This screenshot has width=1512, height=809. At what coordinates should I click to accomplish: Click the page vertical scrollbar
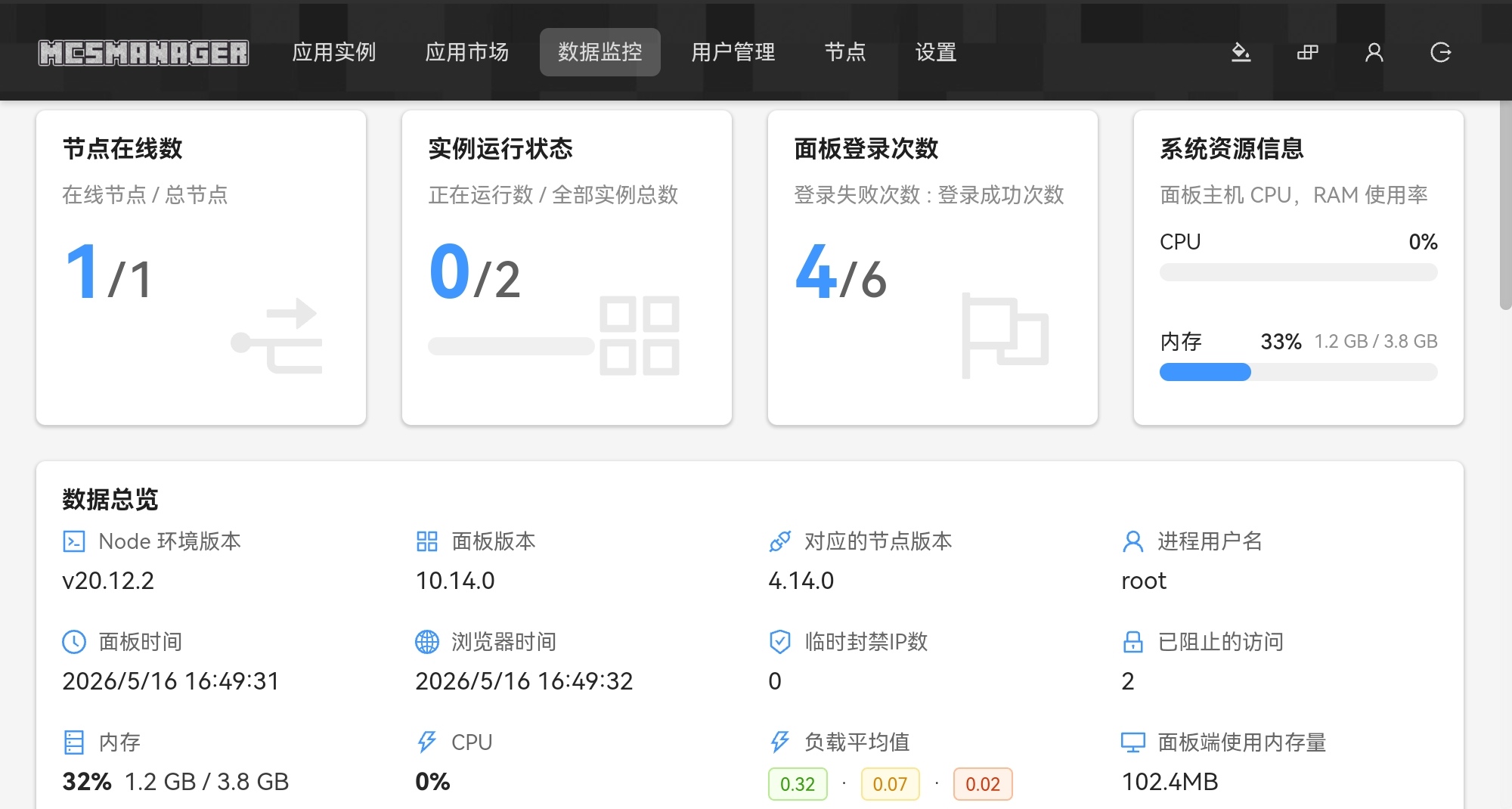coord(1505,206)
